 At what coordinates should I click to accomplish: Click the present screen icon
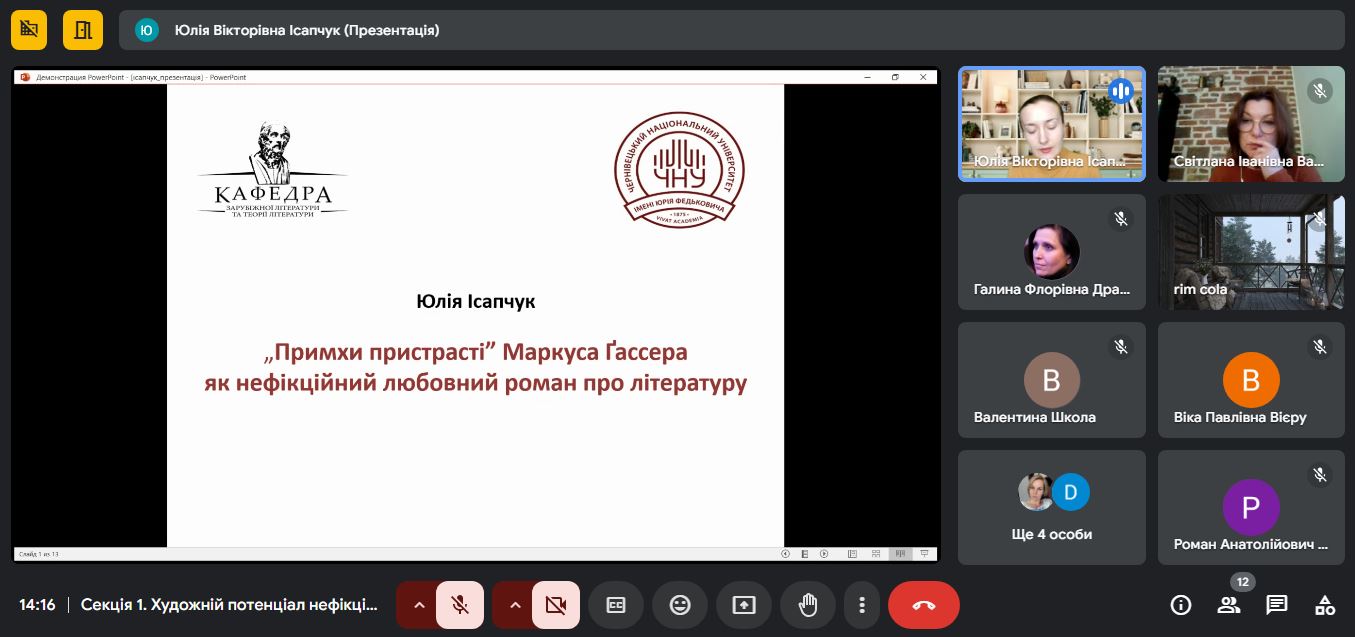click(744, 605)
